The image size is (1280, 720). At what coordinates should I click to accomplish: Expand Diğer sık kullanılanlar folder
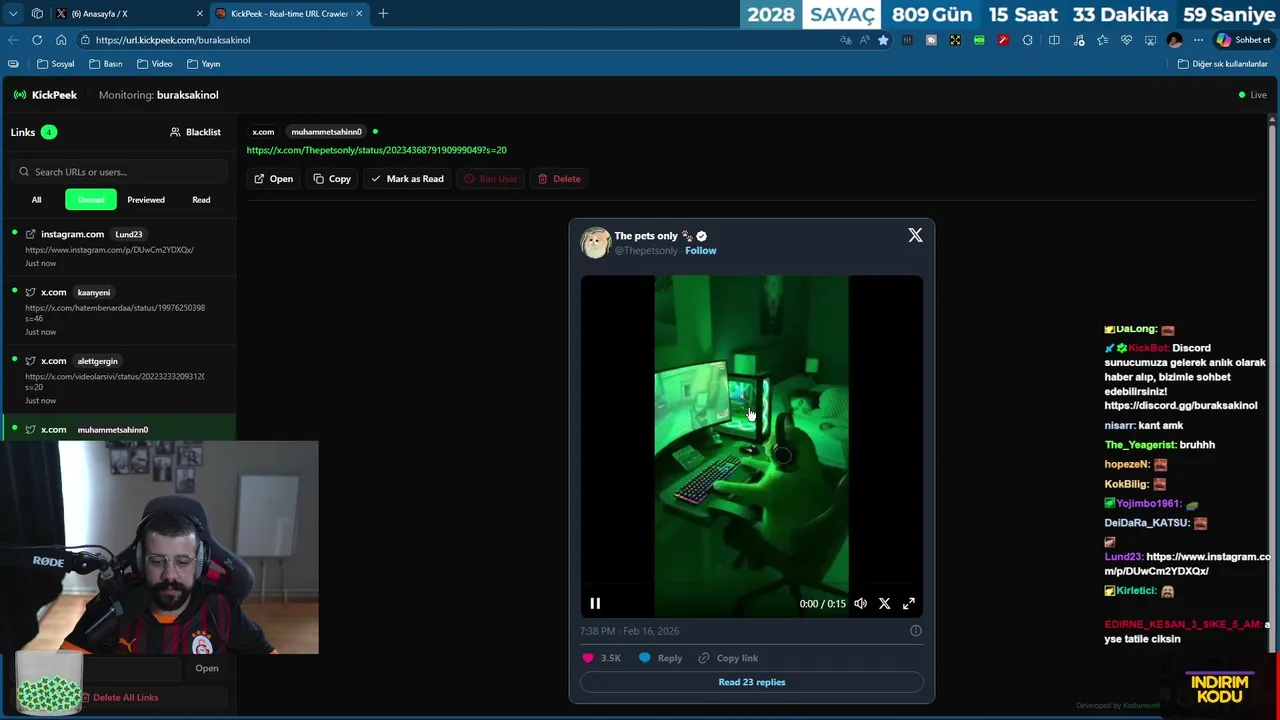tap(1222, 64)
